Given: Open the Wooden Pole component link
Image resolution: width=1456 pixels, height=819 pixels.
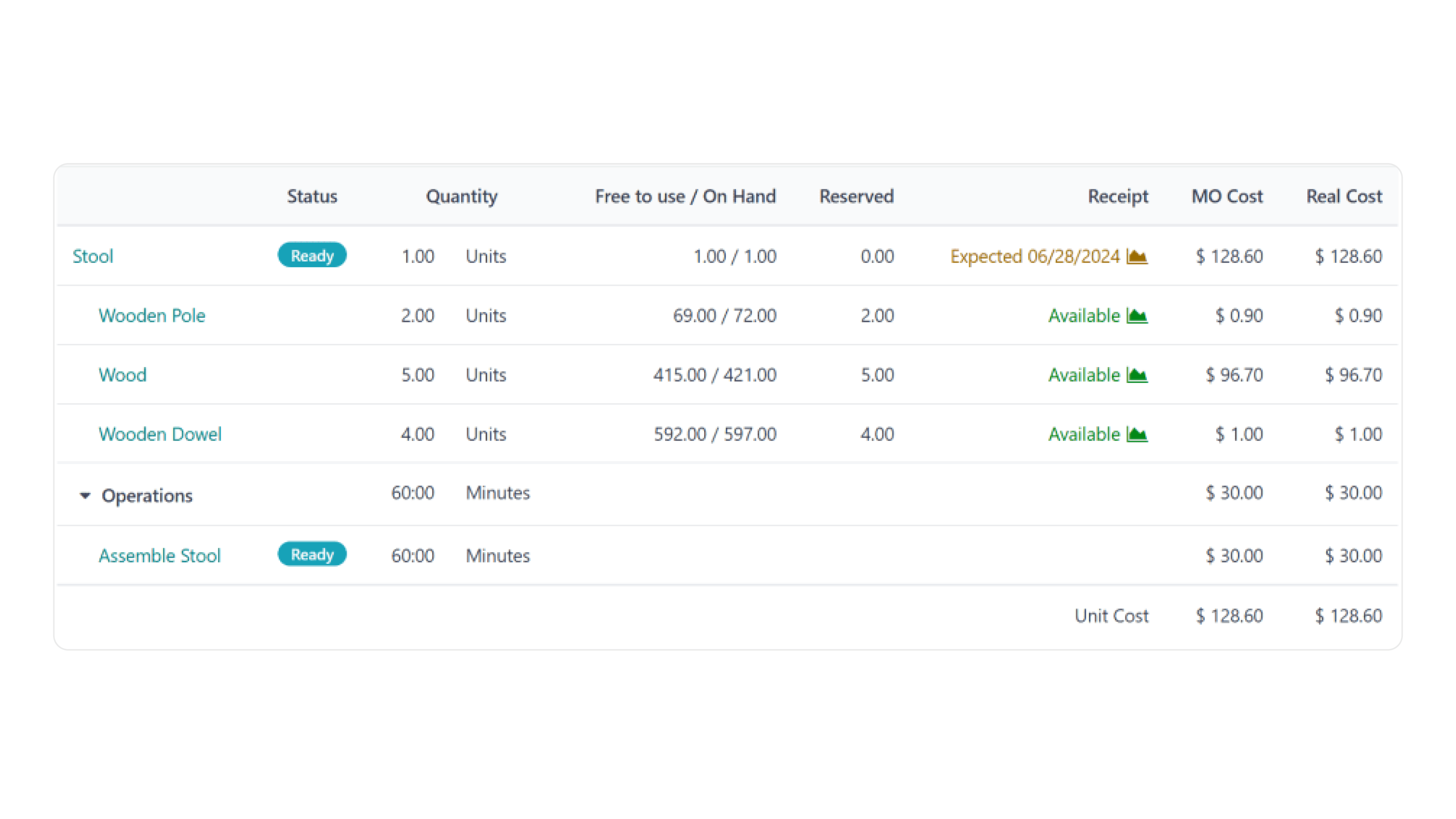Looking at the screenshot, I should [152, 315].
